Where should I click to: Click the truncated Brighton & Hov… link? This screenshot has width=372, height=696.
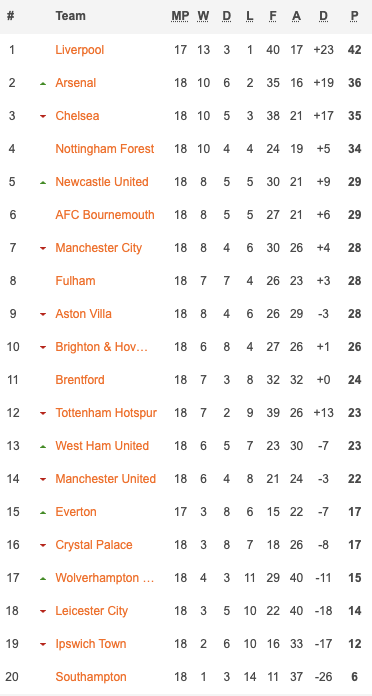[x=102, y=347]
